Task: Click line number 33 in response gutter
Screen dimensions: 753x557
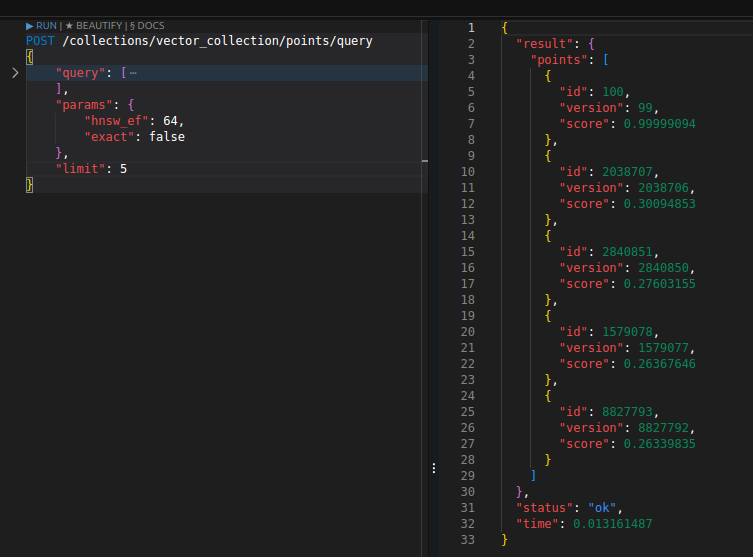Action: 468,540
